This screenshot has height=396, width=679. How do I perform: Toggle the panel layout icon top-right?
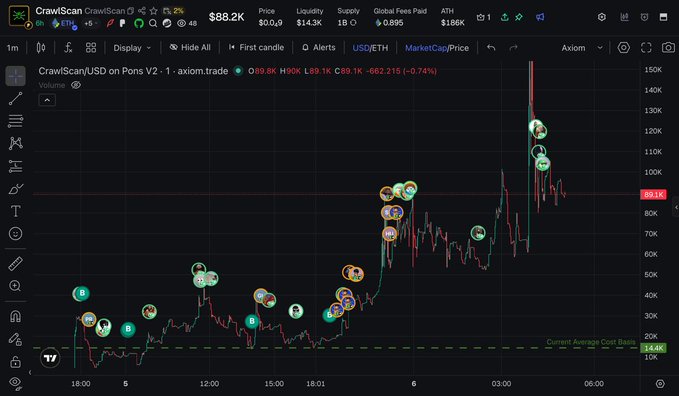663,17
